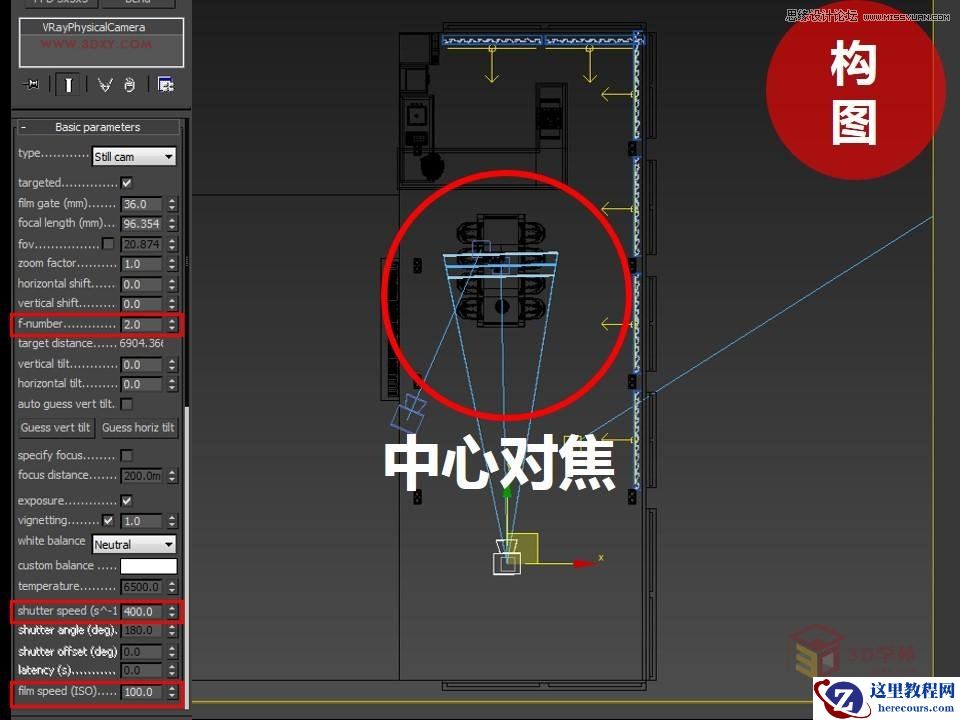Click the focal length spinner arrows
The width and height of the screenshot is (960, 720).
[x=172, y=224]
